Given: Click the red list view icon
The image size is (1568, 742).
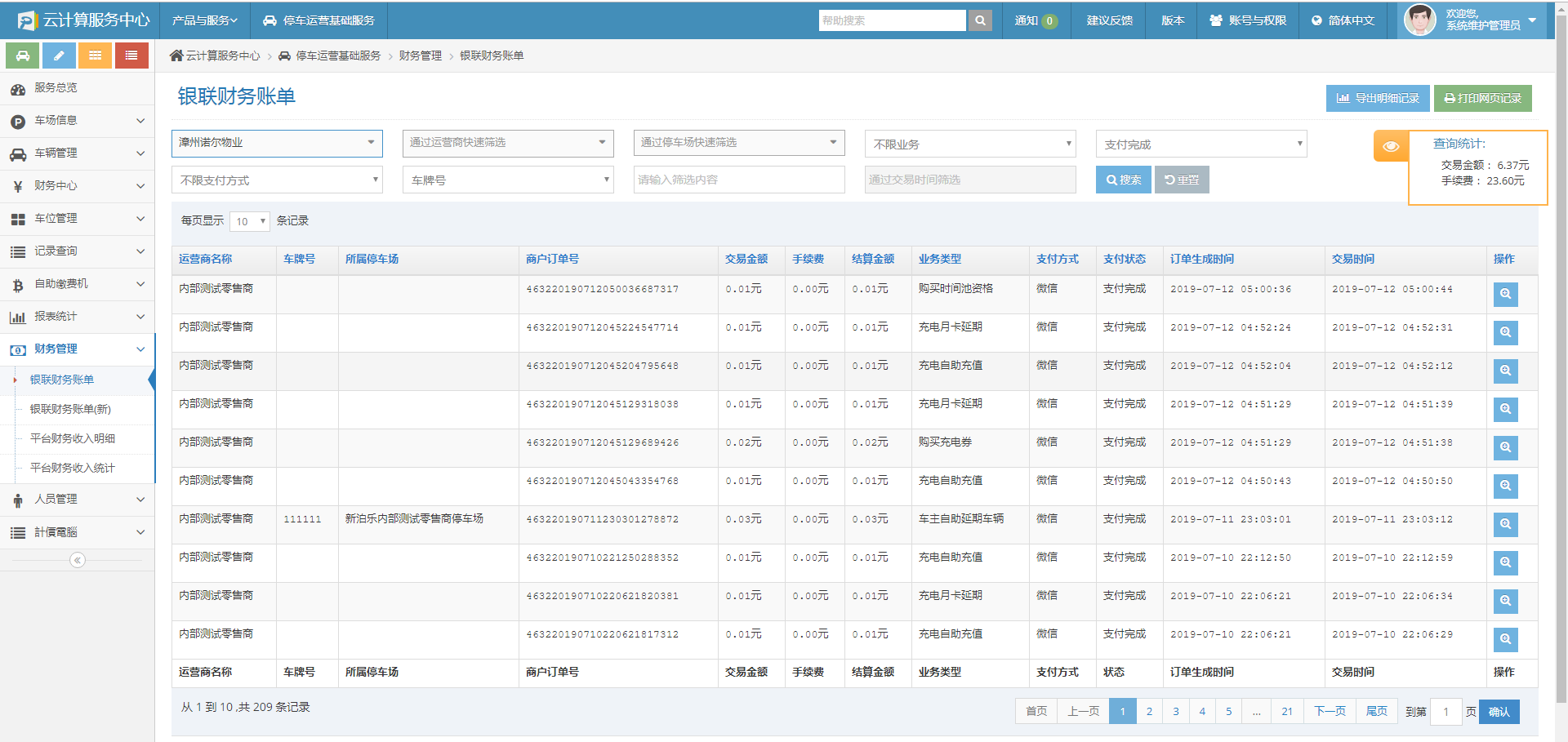Looking at the screenshot, I should [x=131, y=55].
